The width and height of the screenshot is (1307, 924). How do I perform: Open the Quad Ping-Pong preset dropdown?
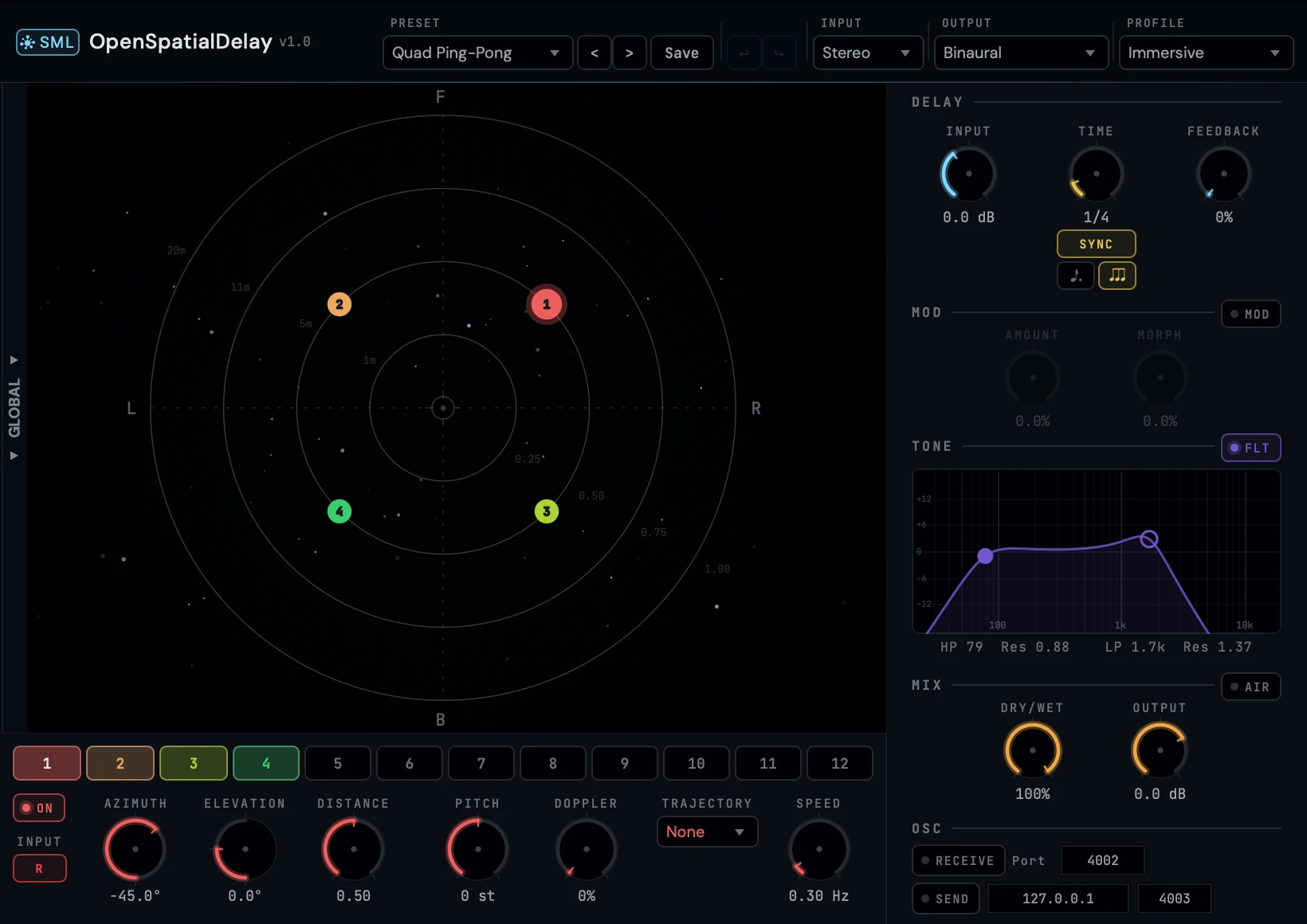(477, 53)
